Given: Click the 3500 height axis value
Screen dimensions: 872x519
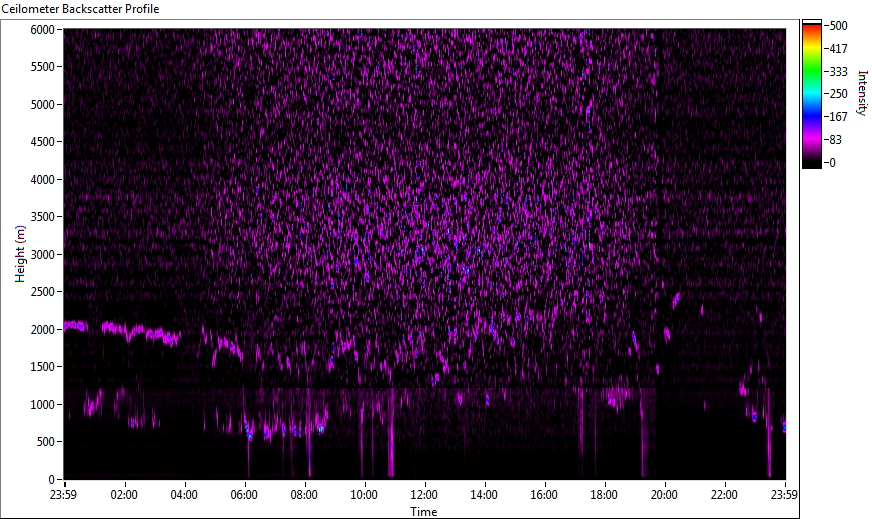Looking at the screenshot, I should tap(42, 217).
